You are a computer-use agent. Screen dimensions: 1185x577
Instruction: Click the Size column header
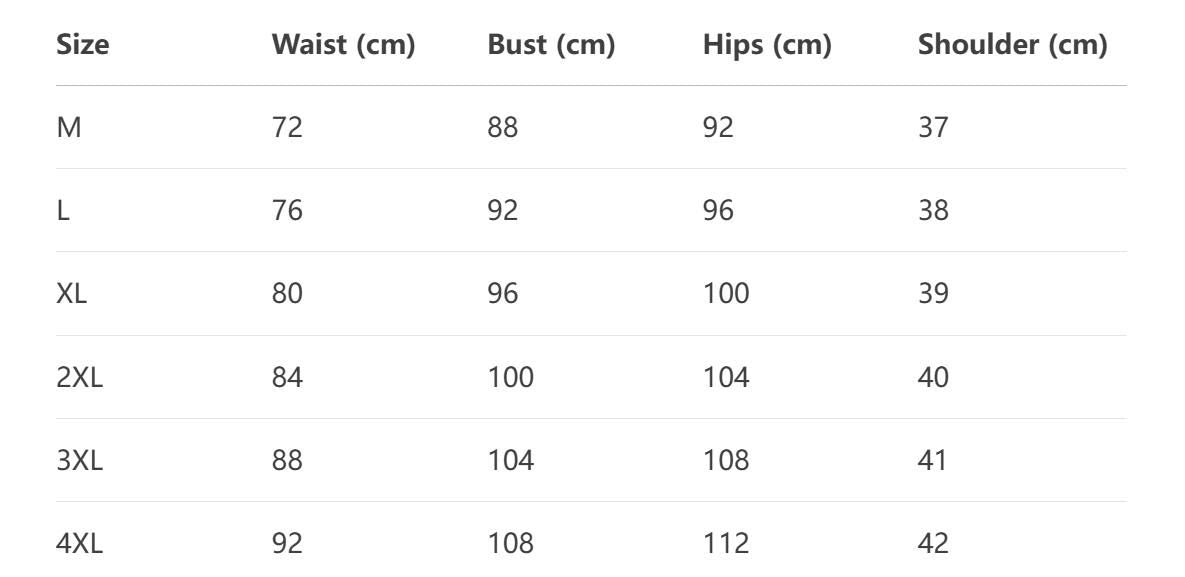click(83, 45)
